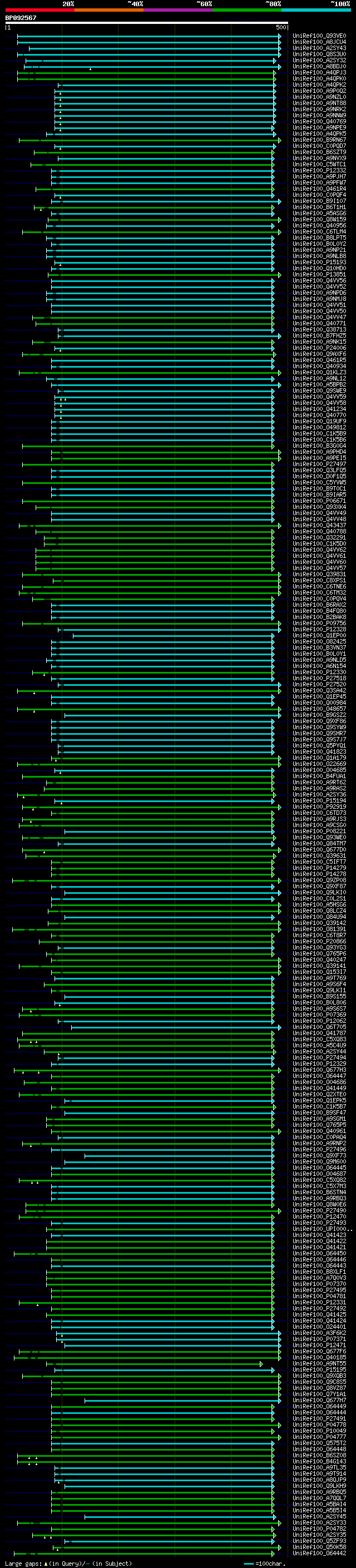This screenshot has width=356, height=1568.
Task: Select the UniRef100_Q93XK4 hit label
Action: pos(319,507)
